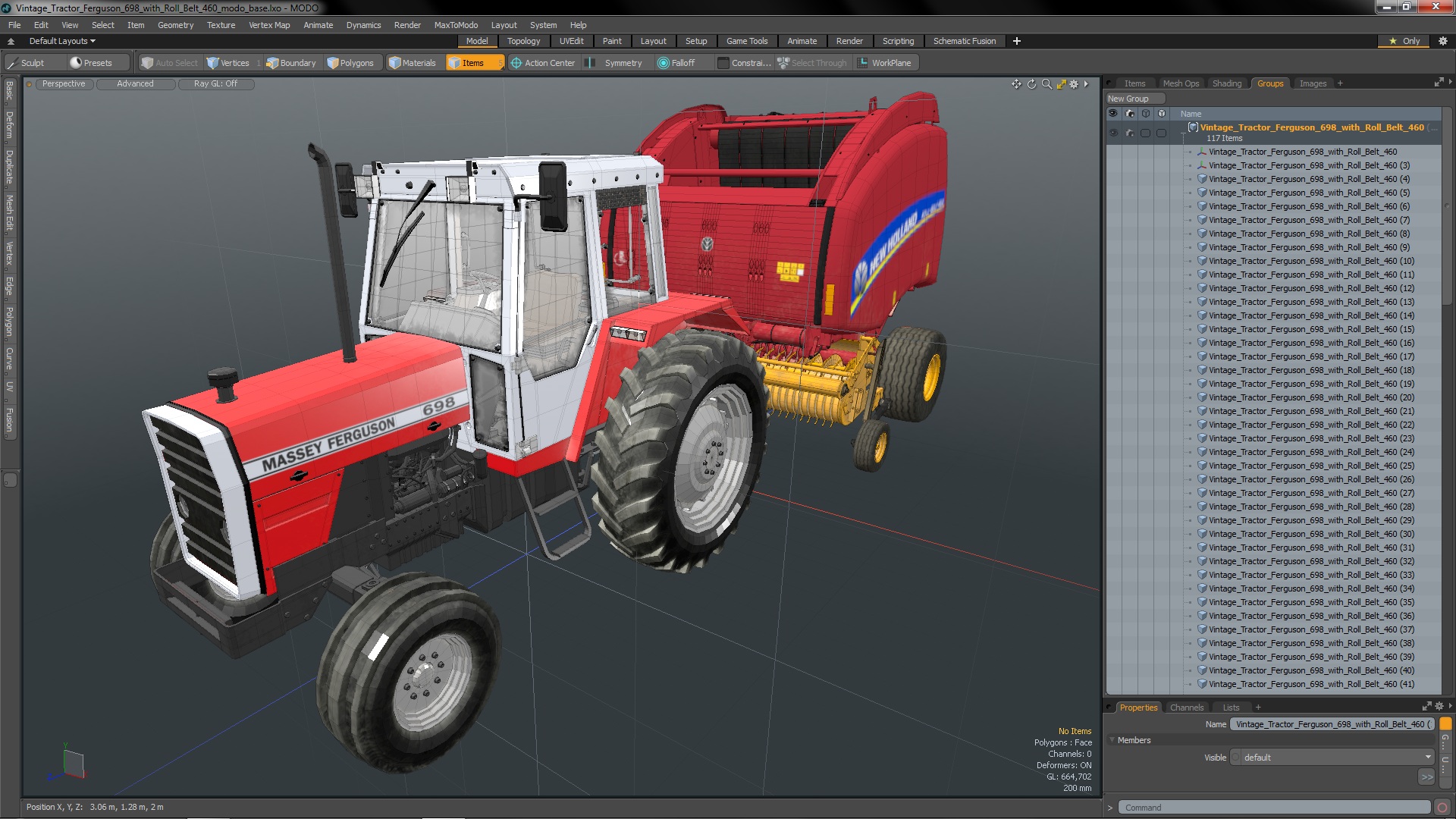Expand the Properties panel to full size

[x=1426, y=706]
